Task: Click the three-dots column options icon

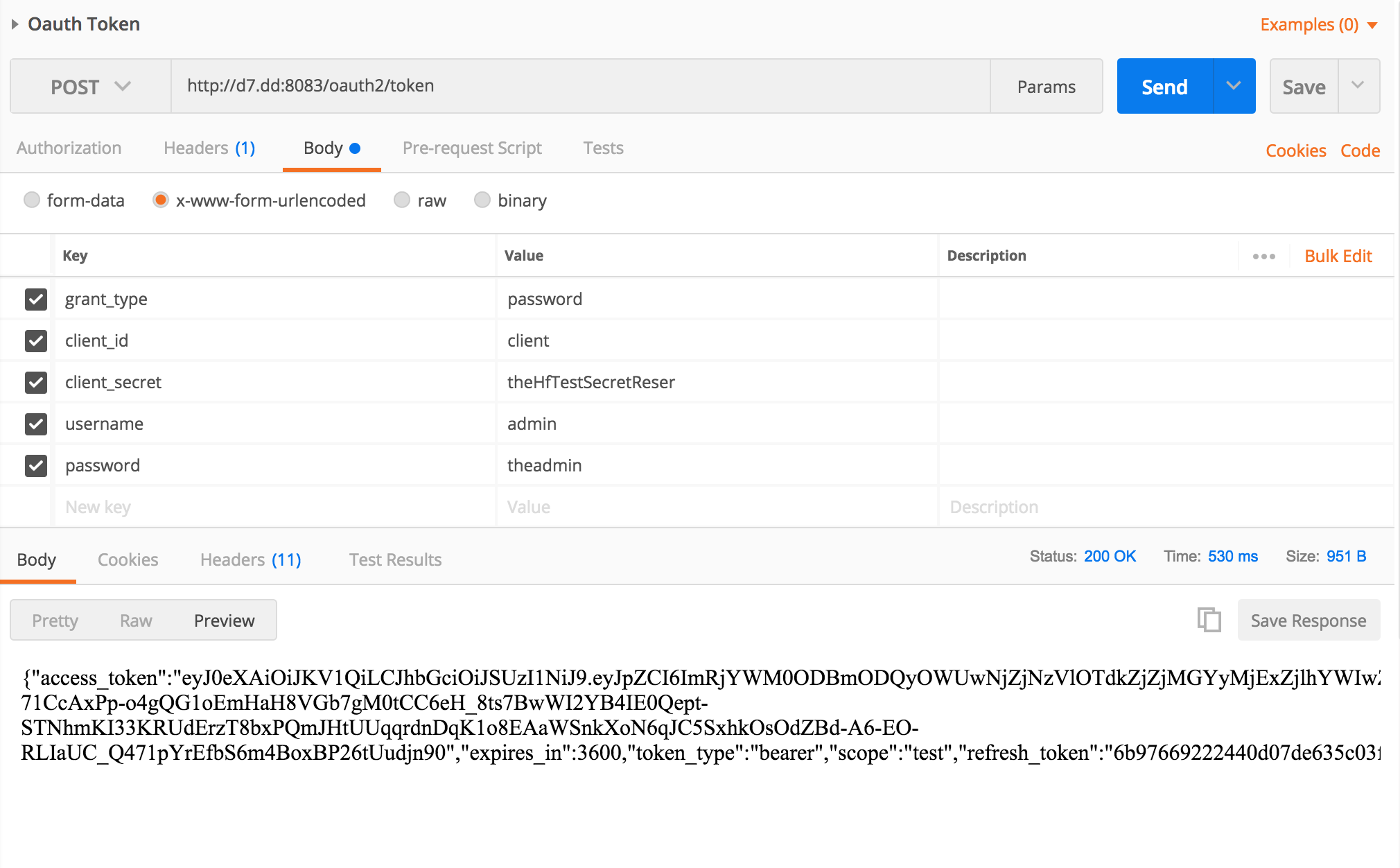Action: click(x=1263, y=257)
